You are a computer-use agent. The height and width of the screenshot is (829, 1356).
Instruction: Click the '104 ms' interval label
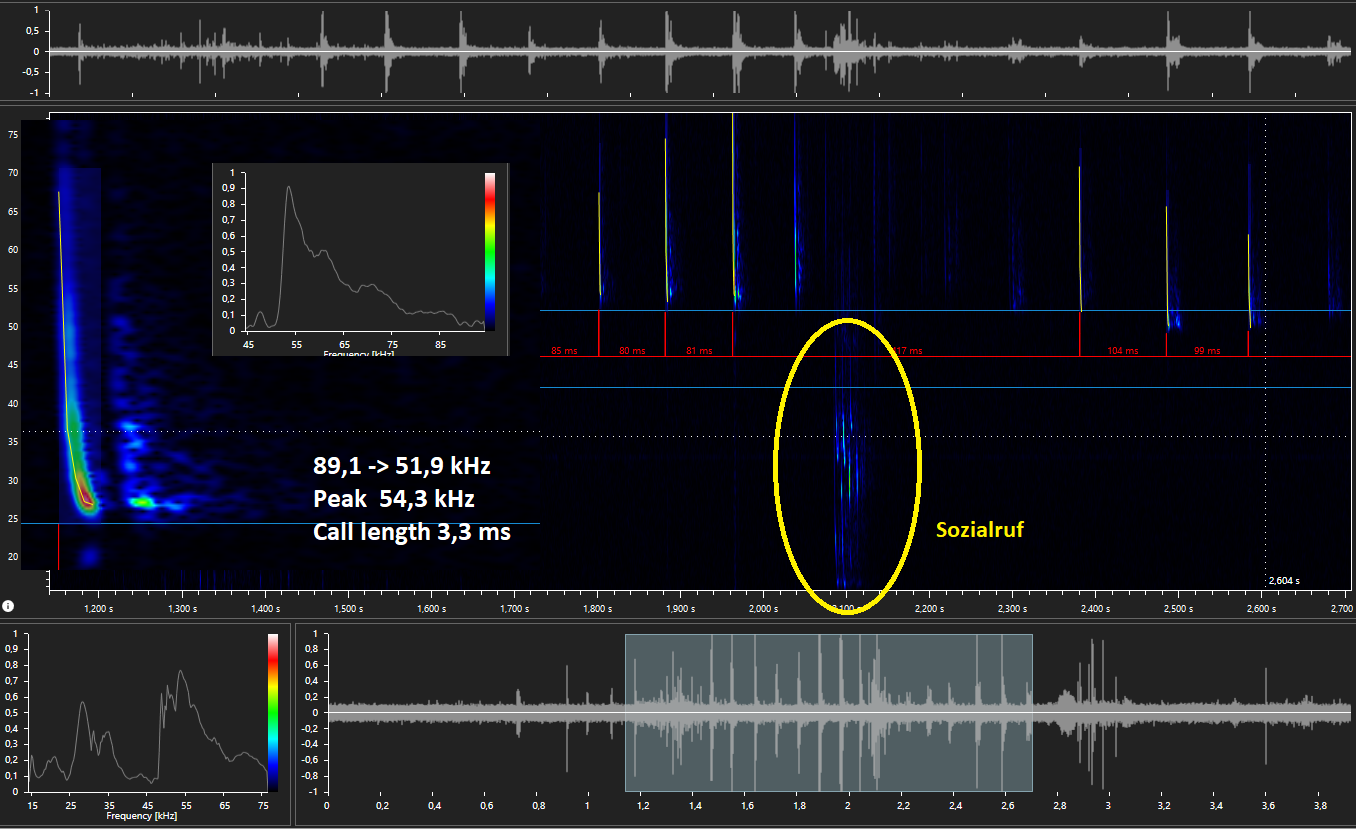tap(1122, 351)
